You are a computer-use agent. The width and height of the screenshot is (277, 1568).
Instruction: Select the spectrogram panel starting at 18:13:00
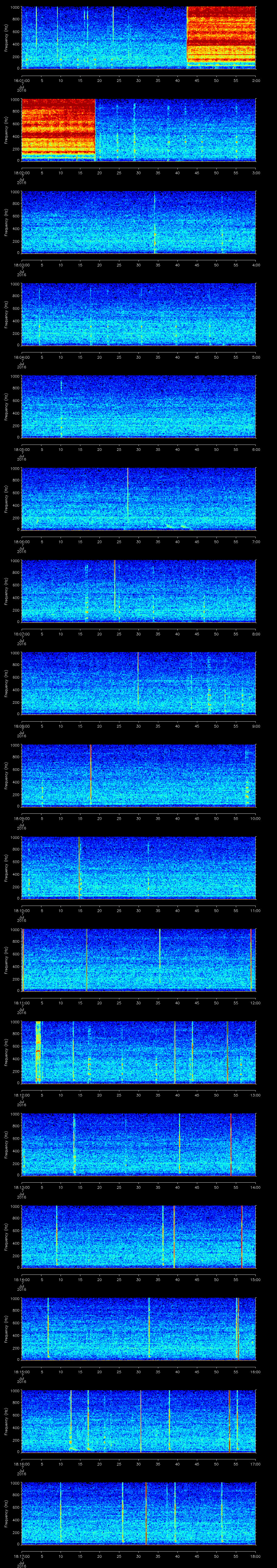pyautogui.click(x=138, y=1144)
